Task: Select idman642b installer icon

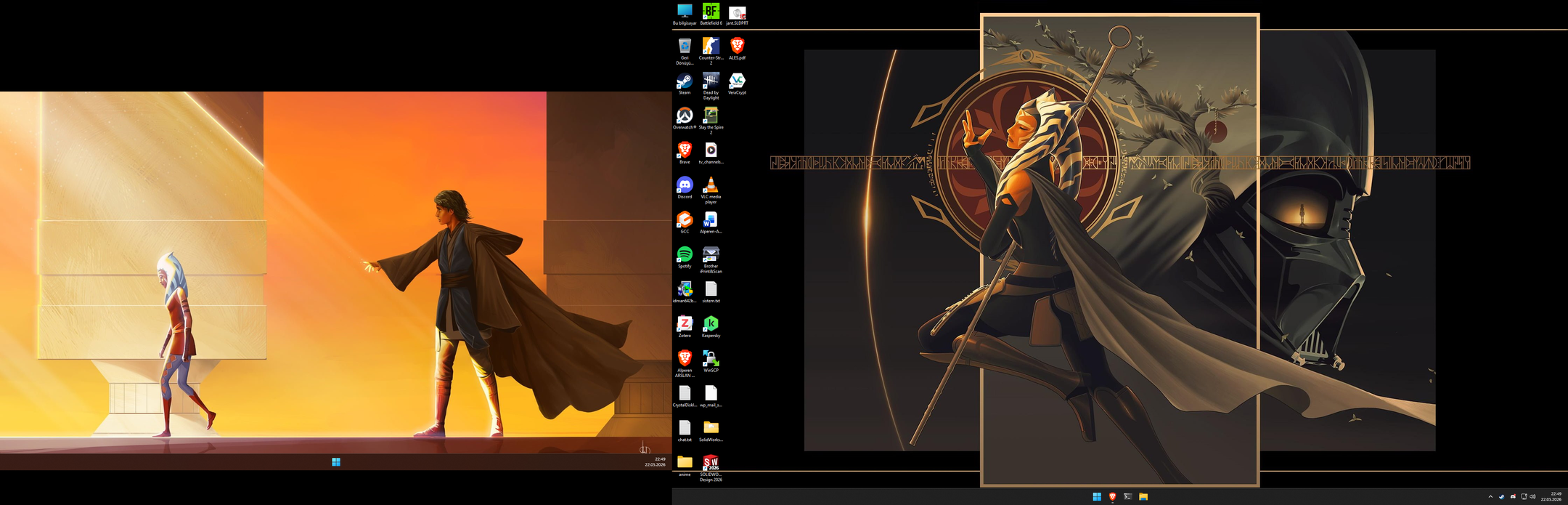Action: coord(685,292)
